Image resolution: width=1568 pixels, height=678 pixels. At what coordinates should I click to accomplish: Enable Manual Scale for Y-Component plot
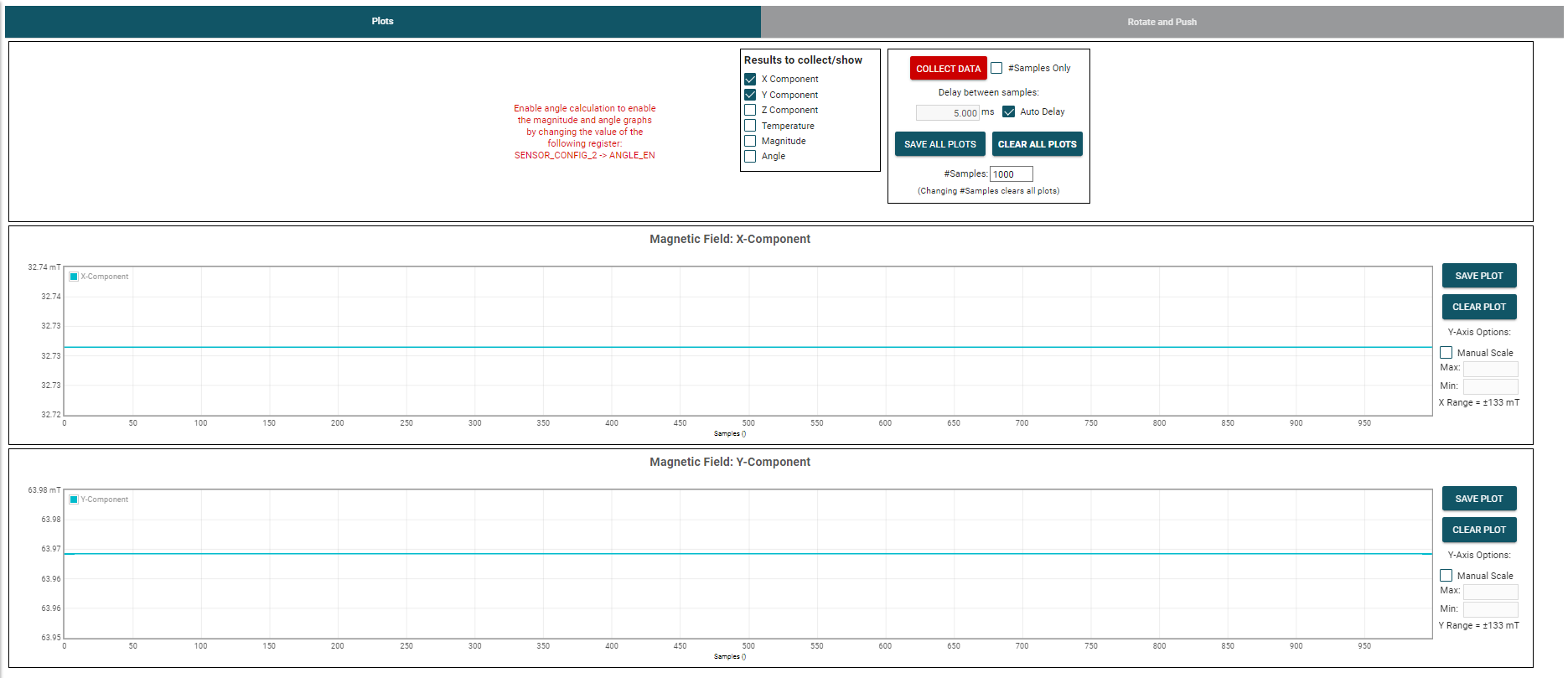[1446, 576]
